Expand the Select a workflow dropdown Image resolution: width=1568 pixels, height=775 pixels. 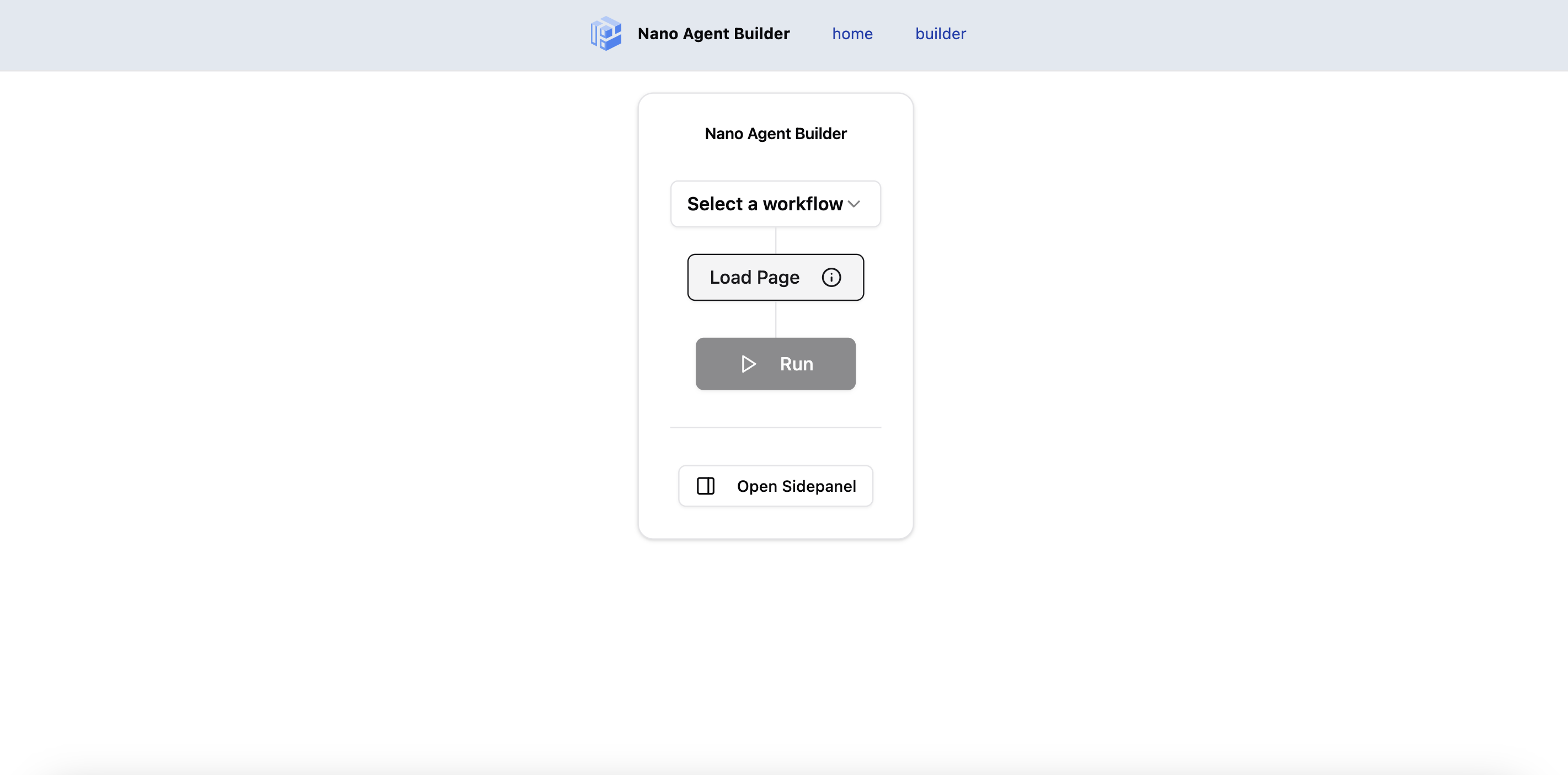775,204
